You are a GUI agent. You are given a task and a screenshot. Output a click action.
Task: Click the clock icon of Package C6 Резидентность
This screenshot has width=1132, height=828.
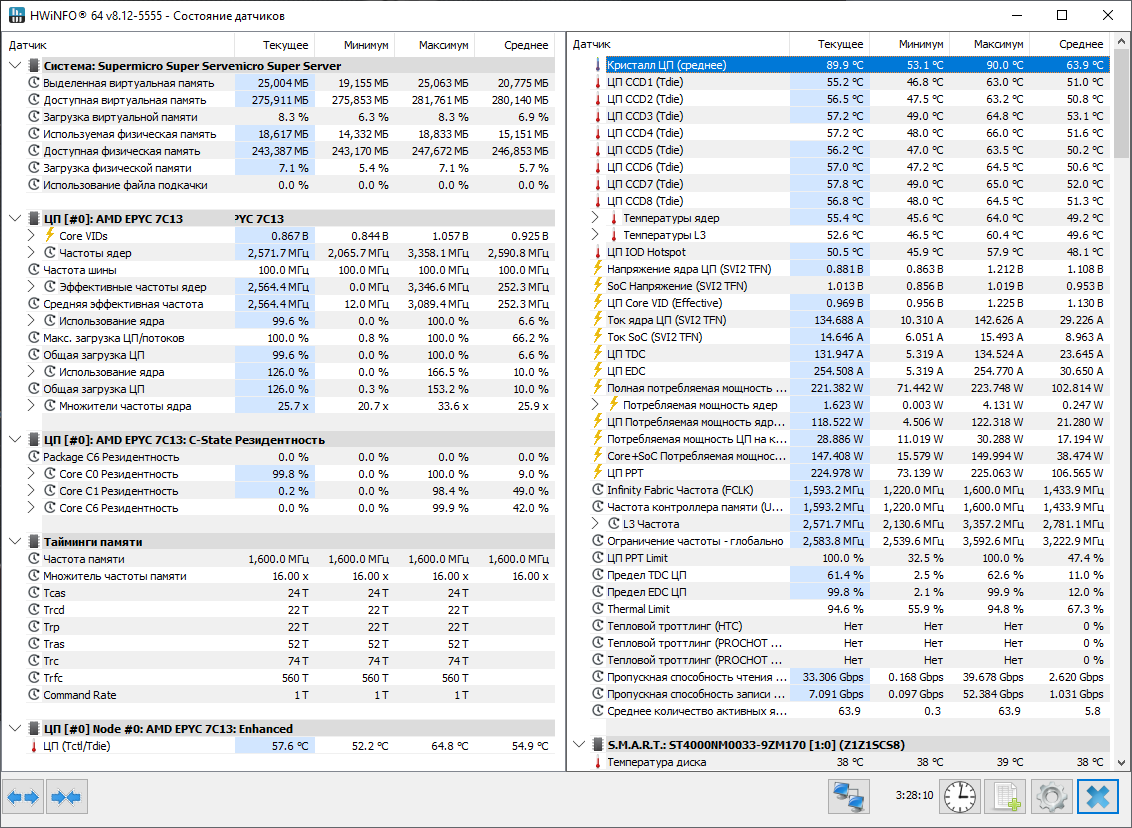[34, 457]
